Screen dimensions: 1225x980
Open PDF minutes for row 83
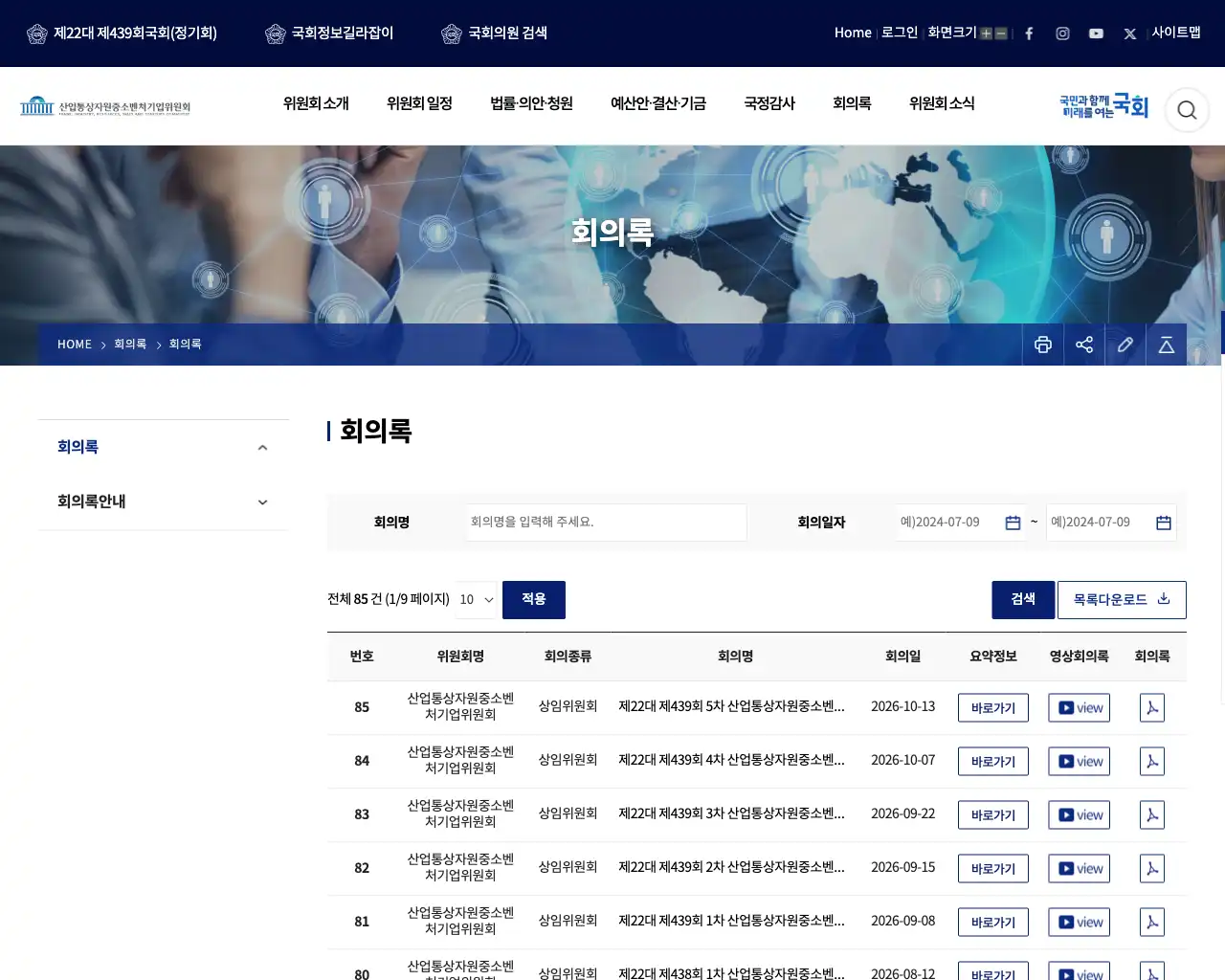pos(1152,815)
